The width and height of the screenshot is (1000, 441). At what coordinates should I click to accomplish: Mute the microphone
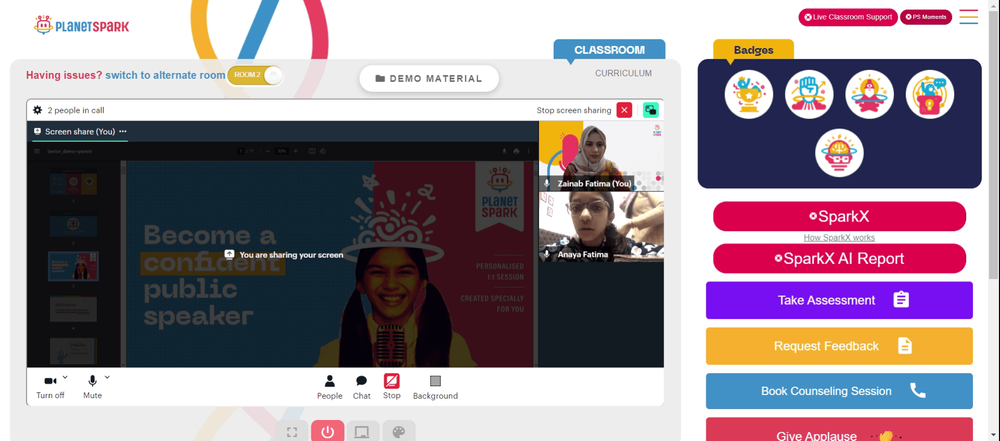click(x=92, y=387)
